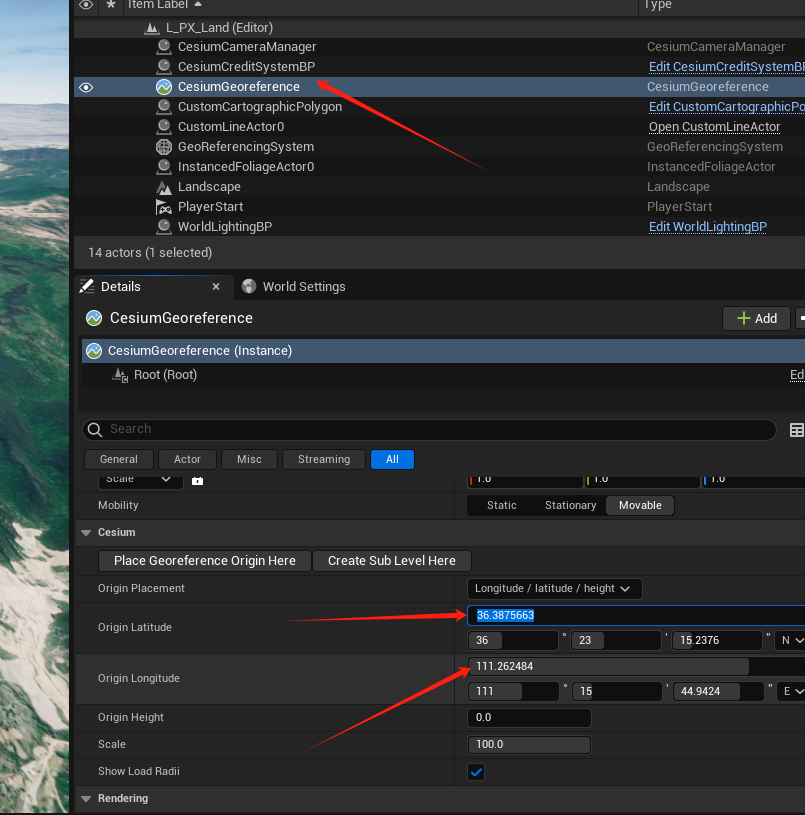Select the CesiumCameraManager actor icon
This screenshot has width=805, height=815.
tap(164, 47)
